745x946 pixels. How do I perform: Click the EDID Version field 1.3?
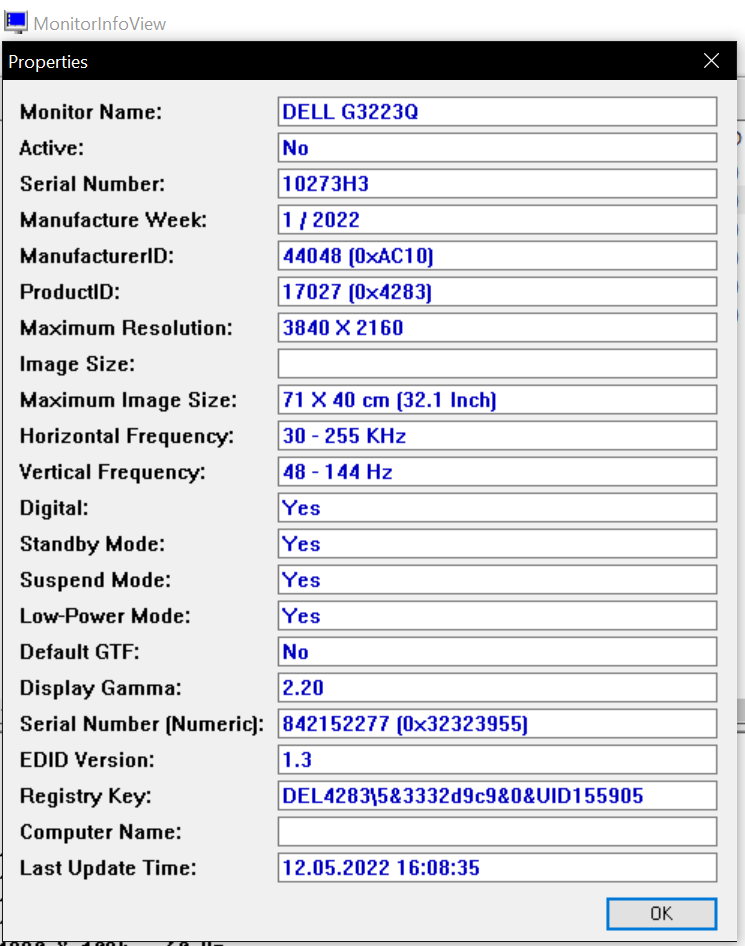(497, 760)
